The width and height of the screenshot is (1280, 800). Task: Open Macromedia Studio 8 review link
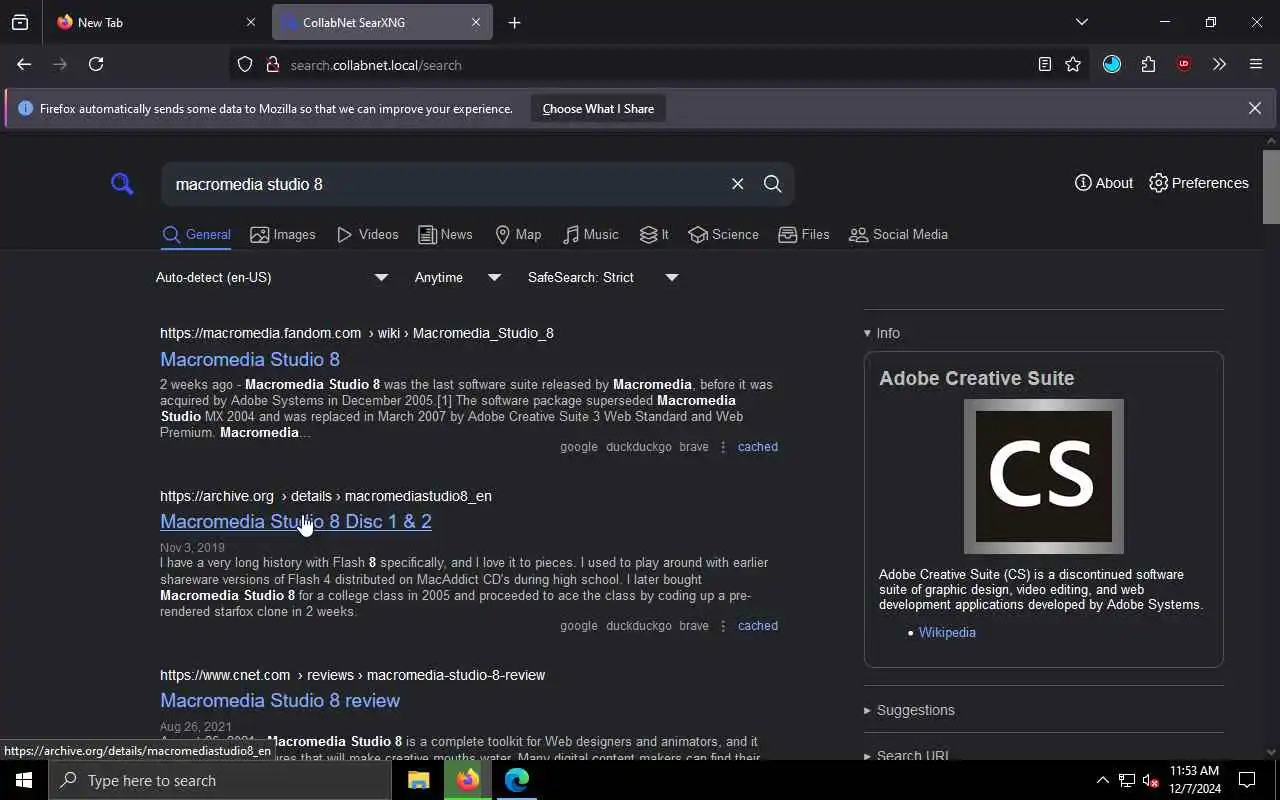click(280, 700)
